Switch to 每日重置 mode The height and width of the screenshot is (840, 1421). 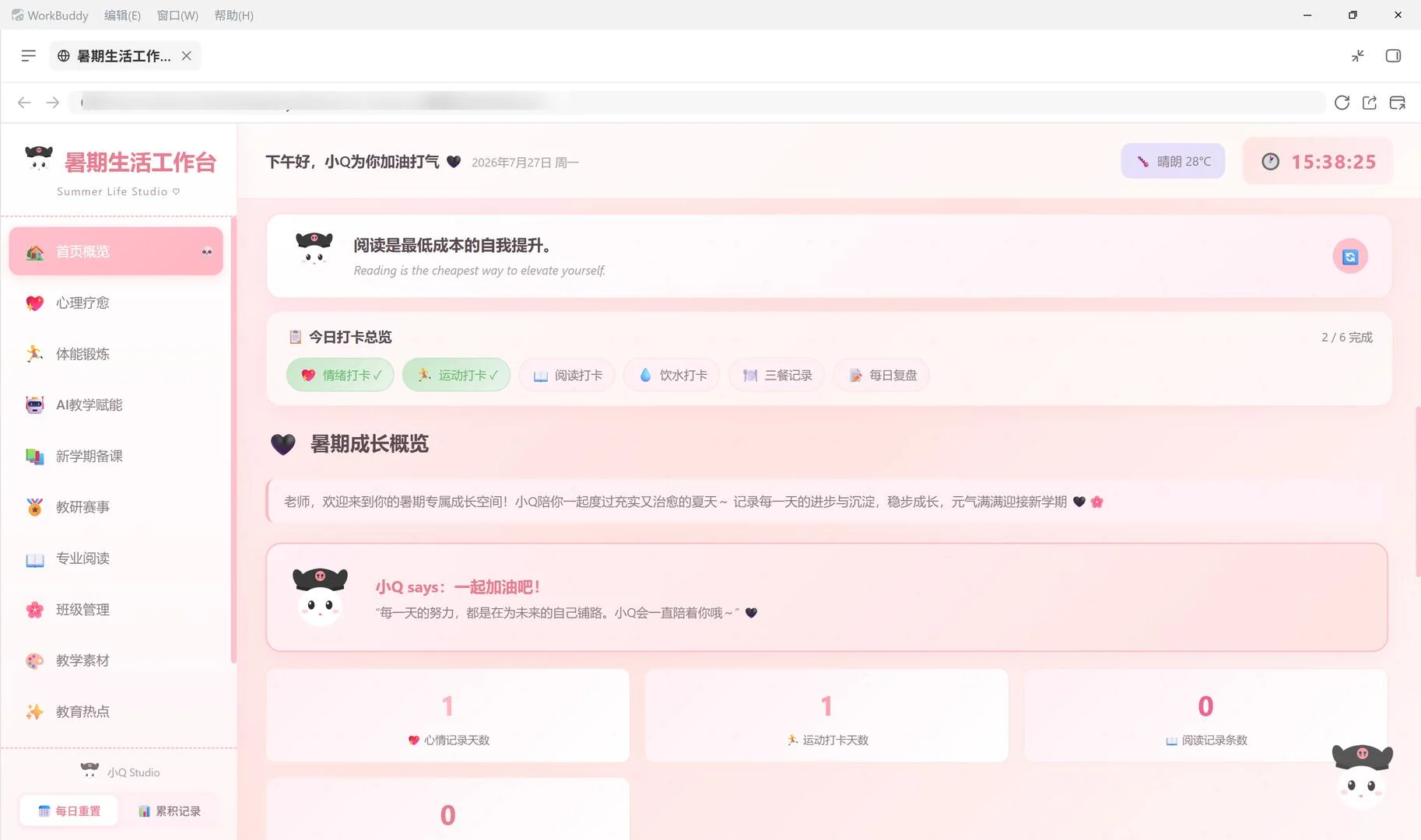coord(69,810)
